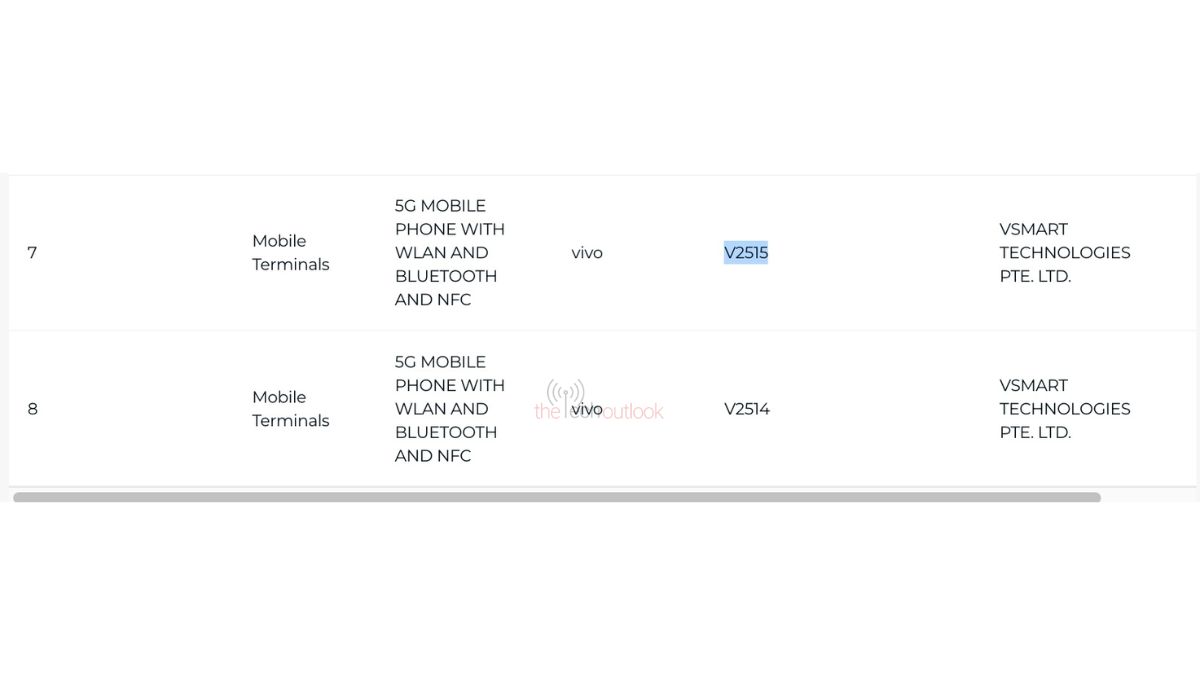Click the vivo brand name in row 7
This screenshot has height=675, width=1200.
click(x=587, y=252)
